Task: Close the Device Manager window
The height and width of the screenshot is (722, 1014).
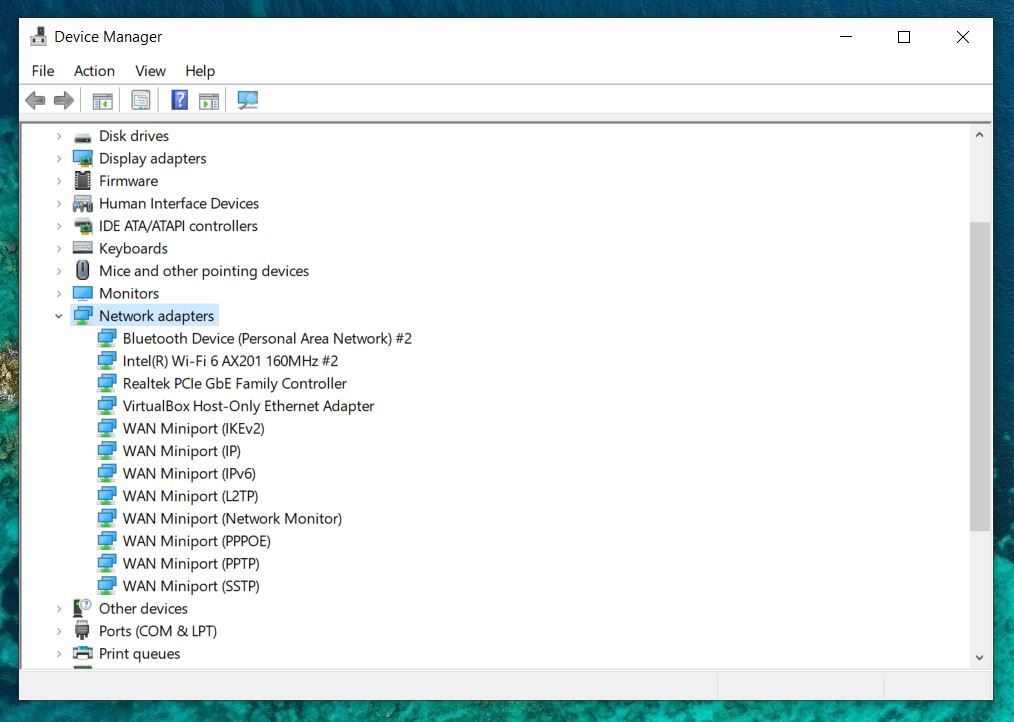Action: pos(962,37)
